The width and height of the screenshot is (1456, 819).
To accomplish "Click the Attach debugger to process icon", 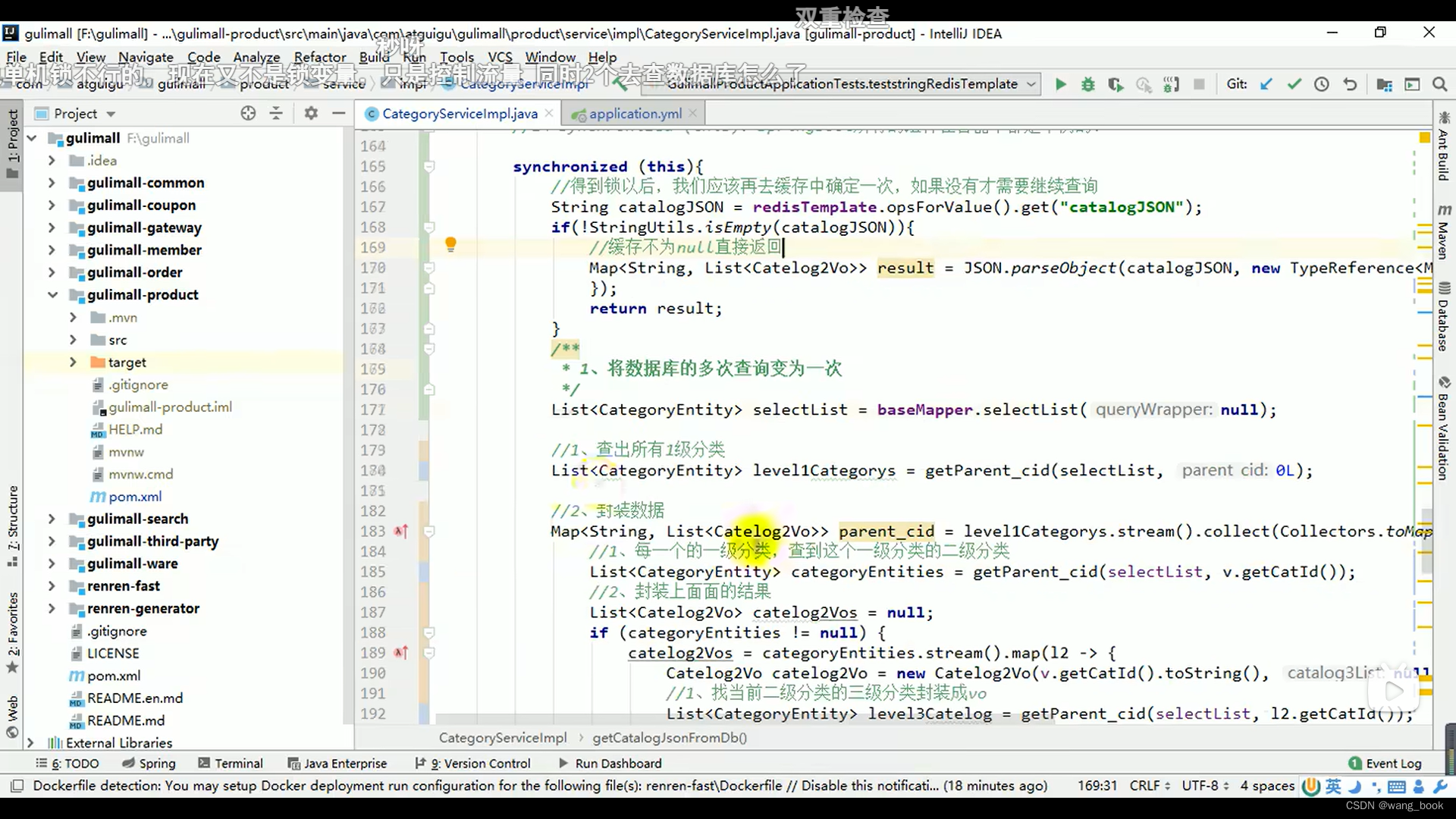I will coord(1172,84).
